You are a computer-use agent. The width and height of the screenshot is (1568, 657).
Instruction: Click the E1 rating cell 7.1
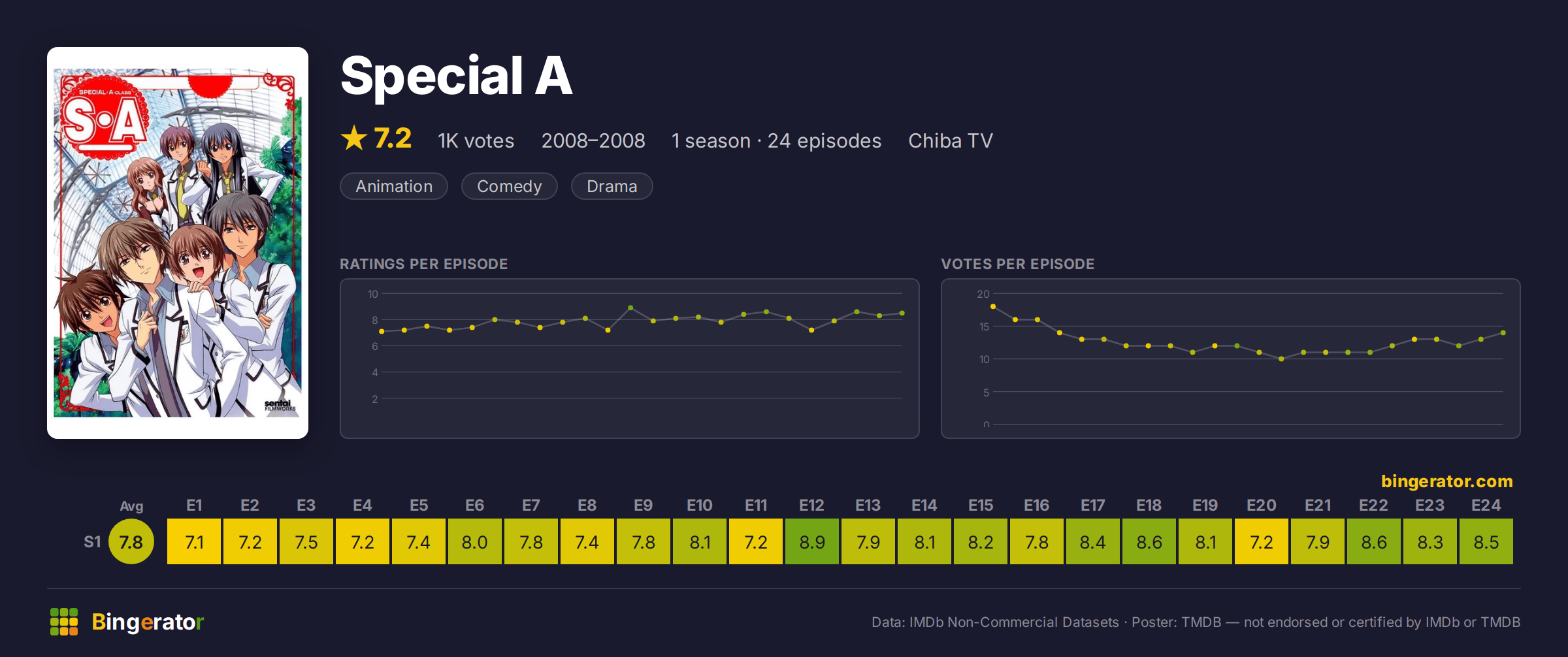tap(194, 541)
